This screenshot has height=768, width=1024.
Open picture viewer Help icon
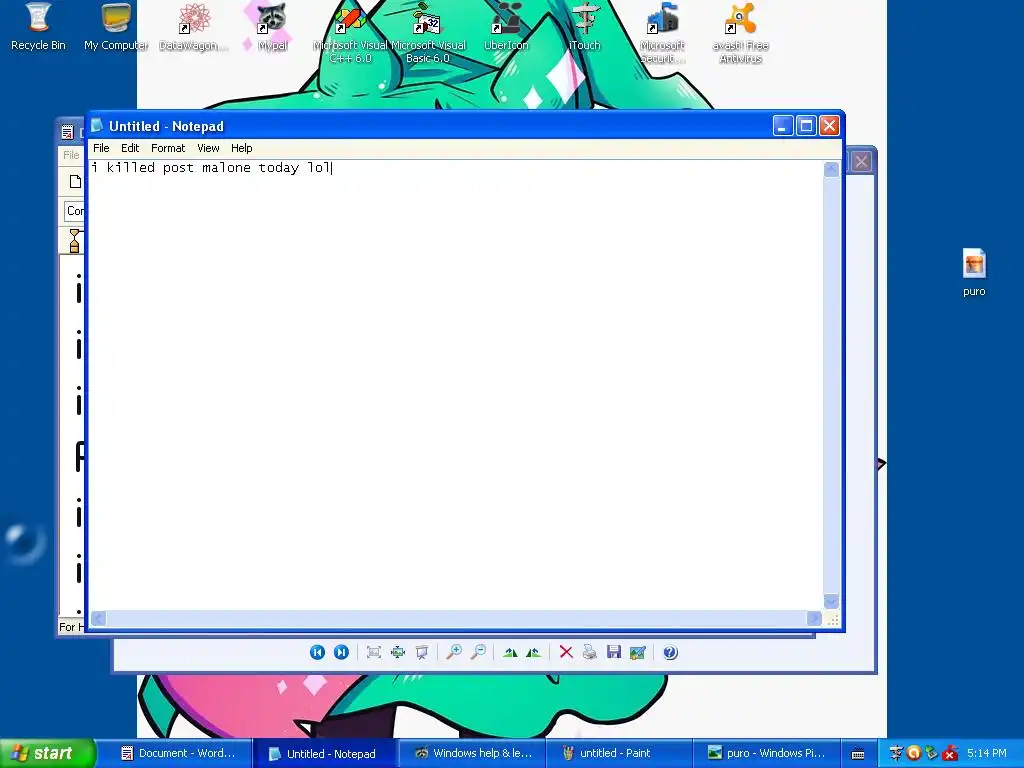(670, 652)
